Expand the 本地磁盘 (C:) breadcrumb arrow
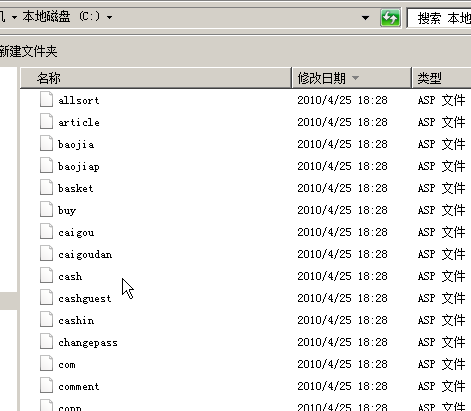 (109, 17)
